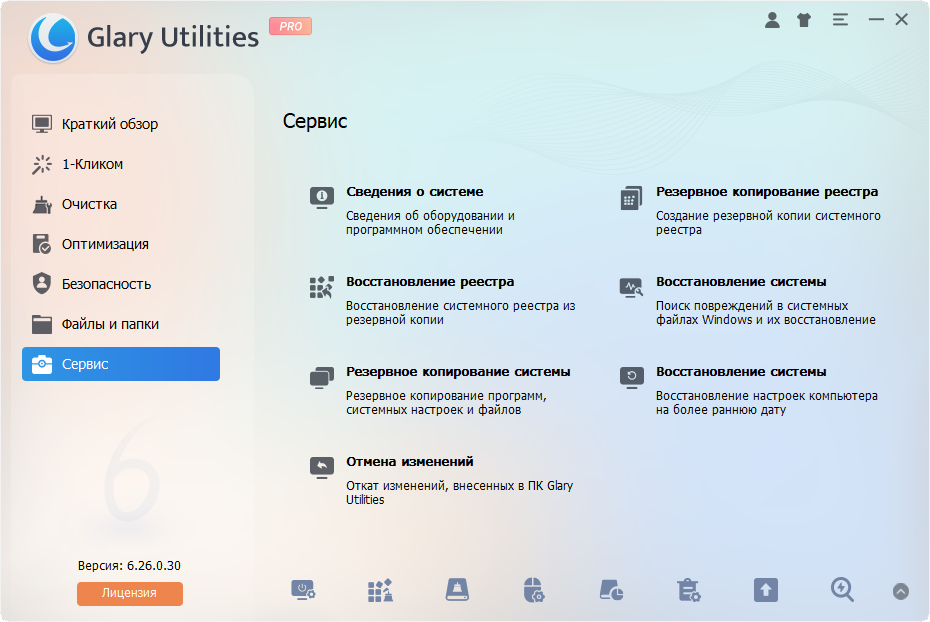Click the toolbox icon beside Сервис
The height and width of the screenshot is (622, 930).
pos(42,364)
